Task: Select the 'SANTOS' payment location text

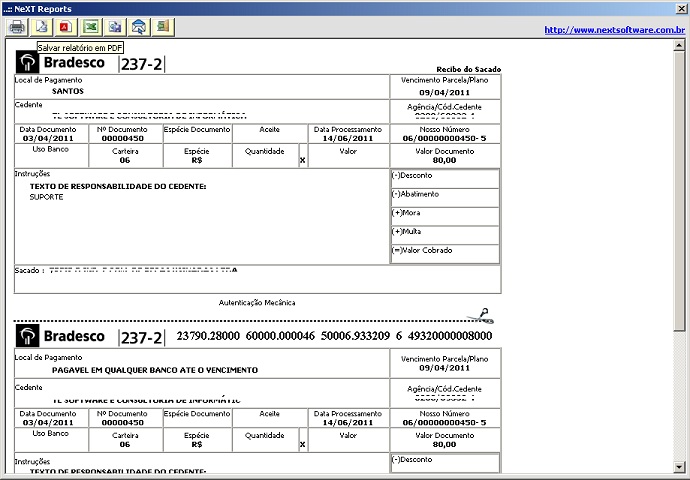Action: coord(68,91)
